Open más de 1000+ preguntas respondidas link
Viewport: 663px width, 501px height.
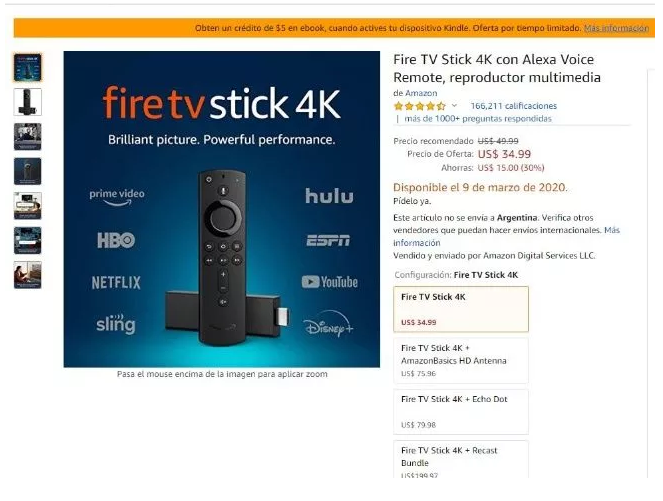tap(478, 119)
